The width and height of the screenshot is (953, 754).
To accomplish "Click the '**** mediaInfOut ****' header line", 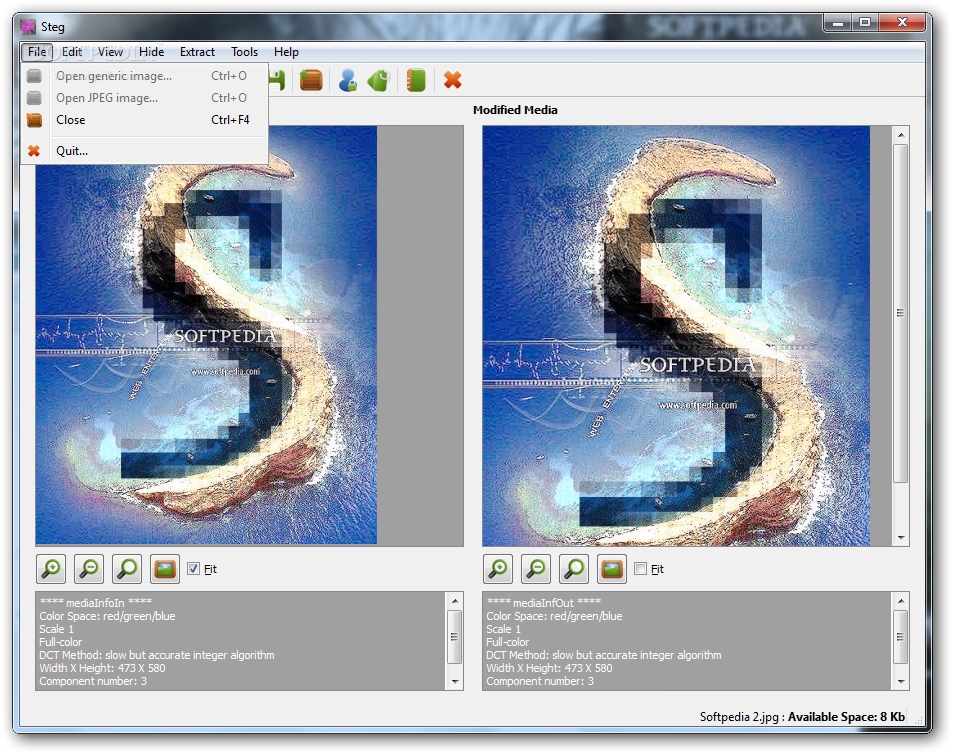I will pyautogui.click(x=543, y=603).
